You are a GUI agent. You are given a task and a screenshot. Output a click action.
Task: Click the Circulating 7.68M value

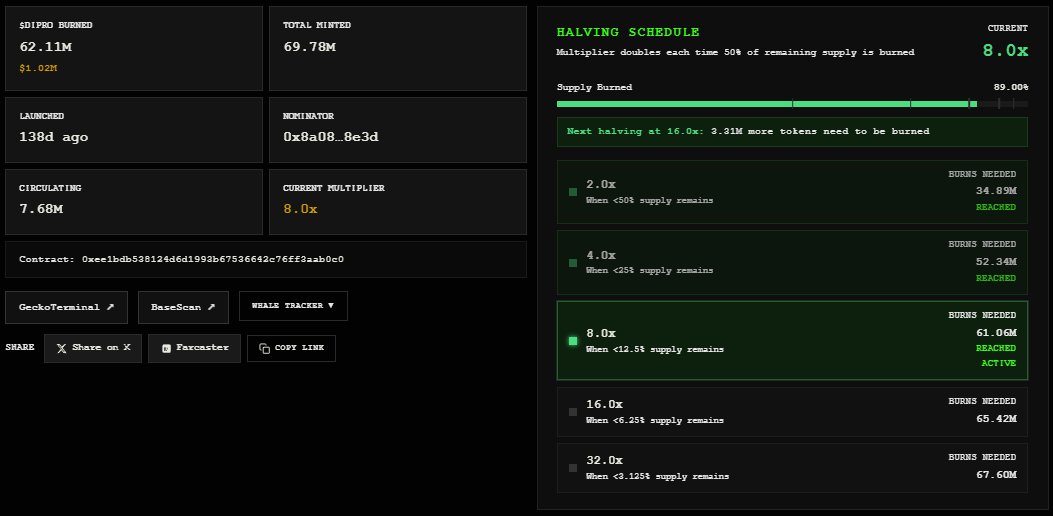pos(41,209)
